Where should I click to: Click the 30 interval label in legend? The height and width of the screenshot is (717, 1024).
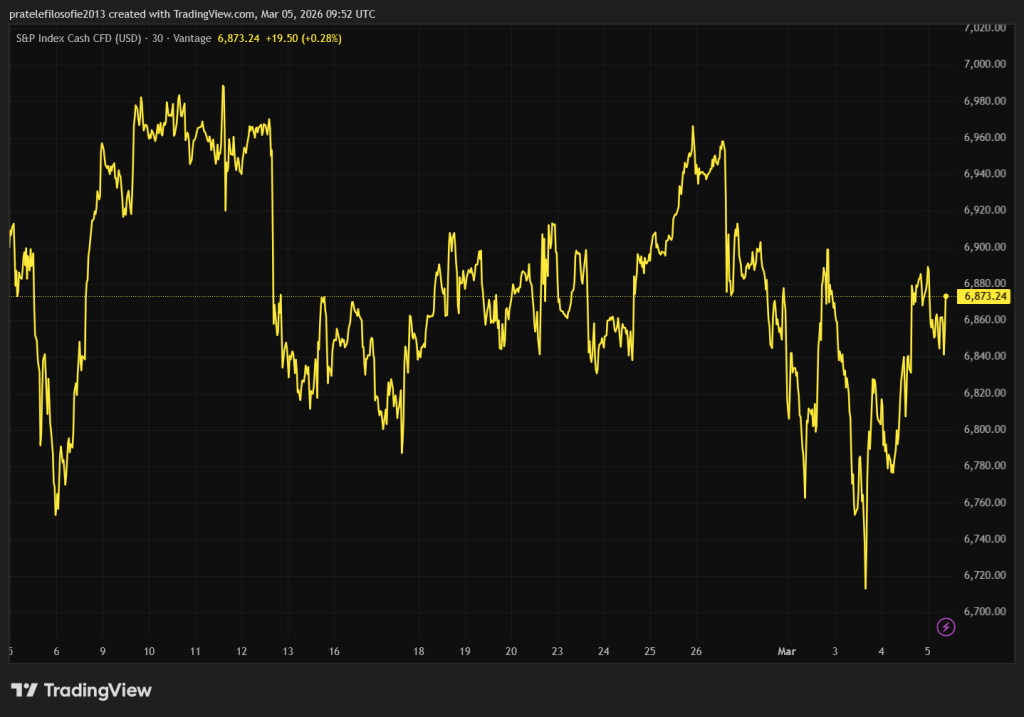157,38
